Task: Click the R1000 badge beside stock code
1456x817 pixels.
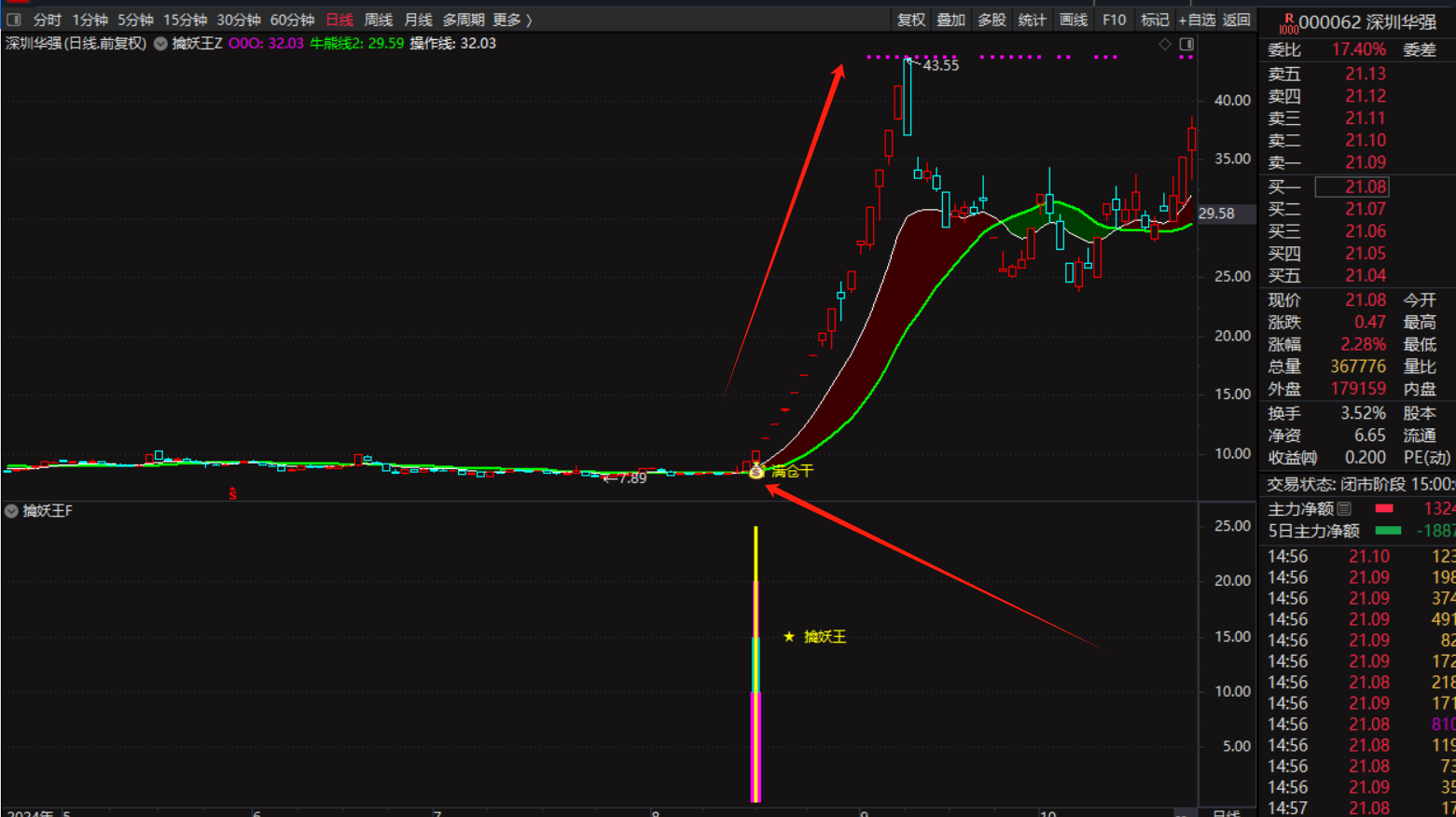Action: pyautogui.click(x=1288, y=23)
